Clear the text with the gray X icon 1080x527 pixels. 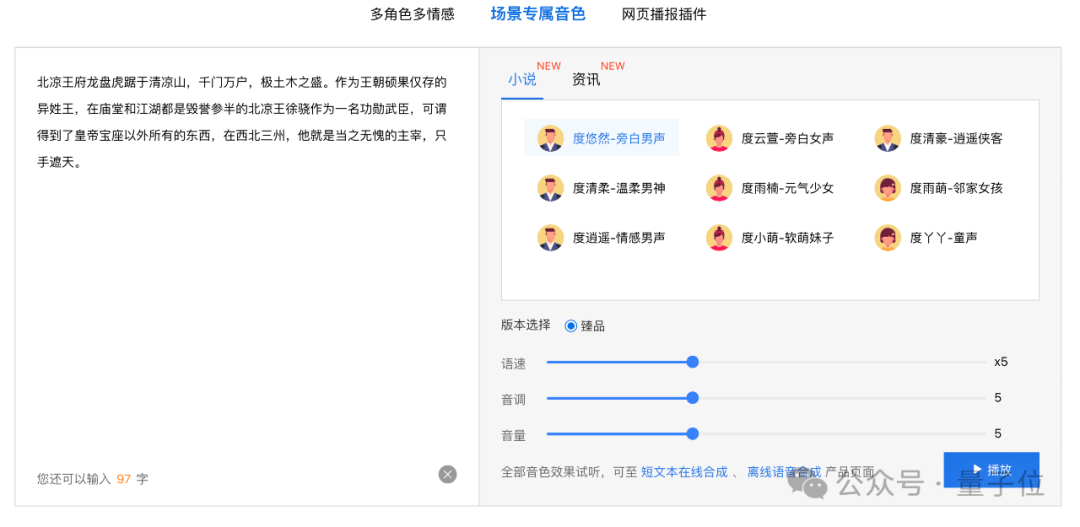pos(448,474)
